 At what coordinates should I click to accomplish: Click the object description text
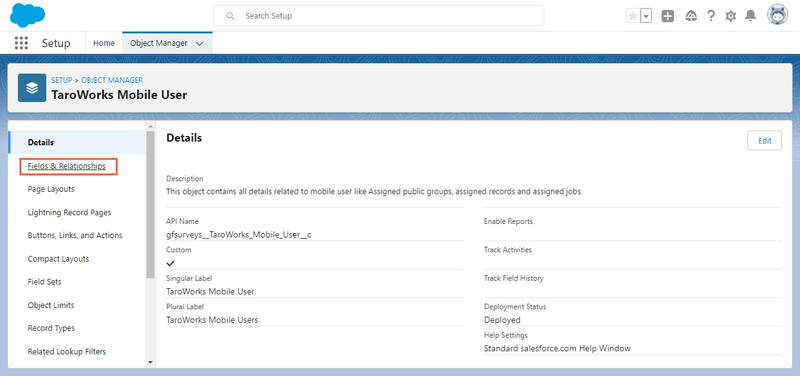click(x=373, y=192)
